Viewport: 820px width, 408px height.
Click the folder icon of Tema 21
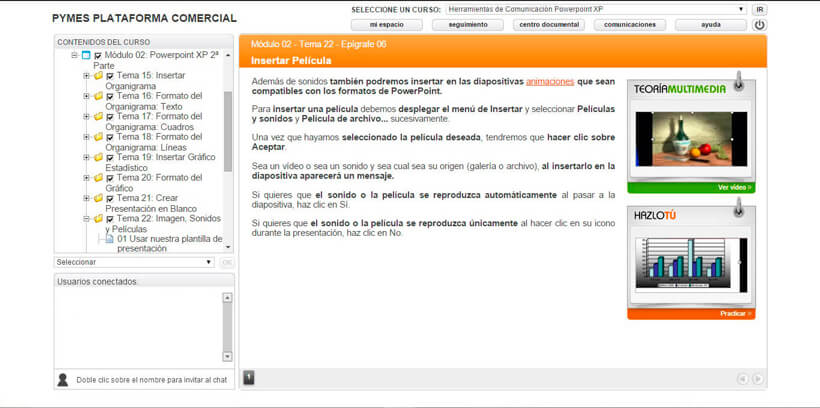click(x=98, y=198)
